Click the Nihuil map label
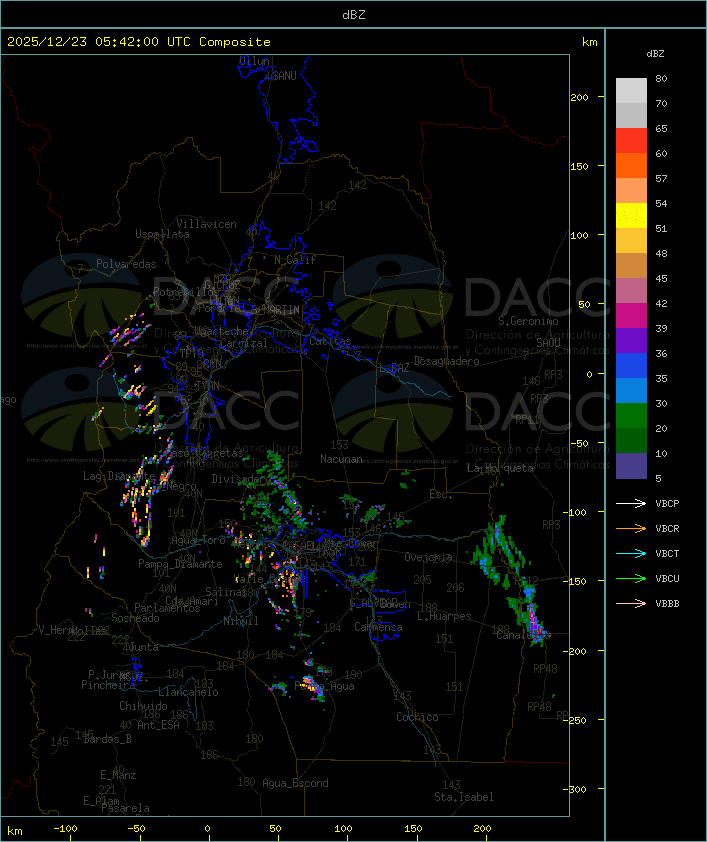Screen dimensions: 707x842 tap(241, 621)
